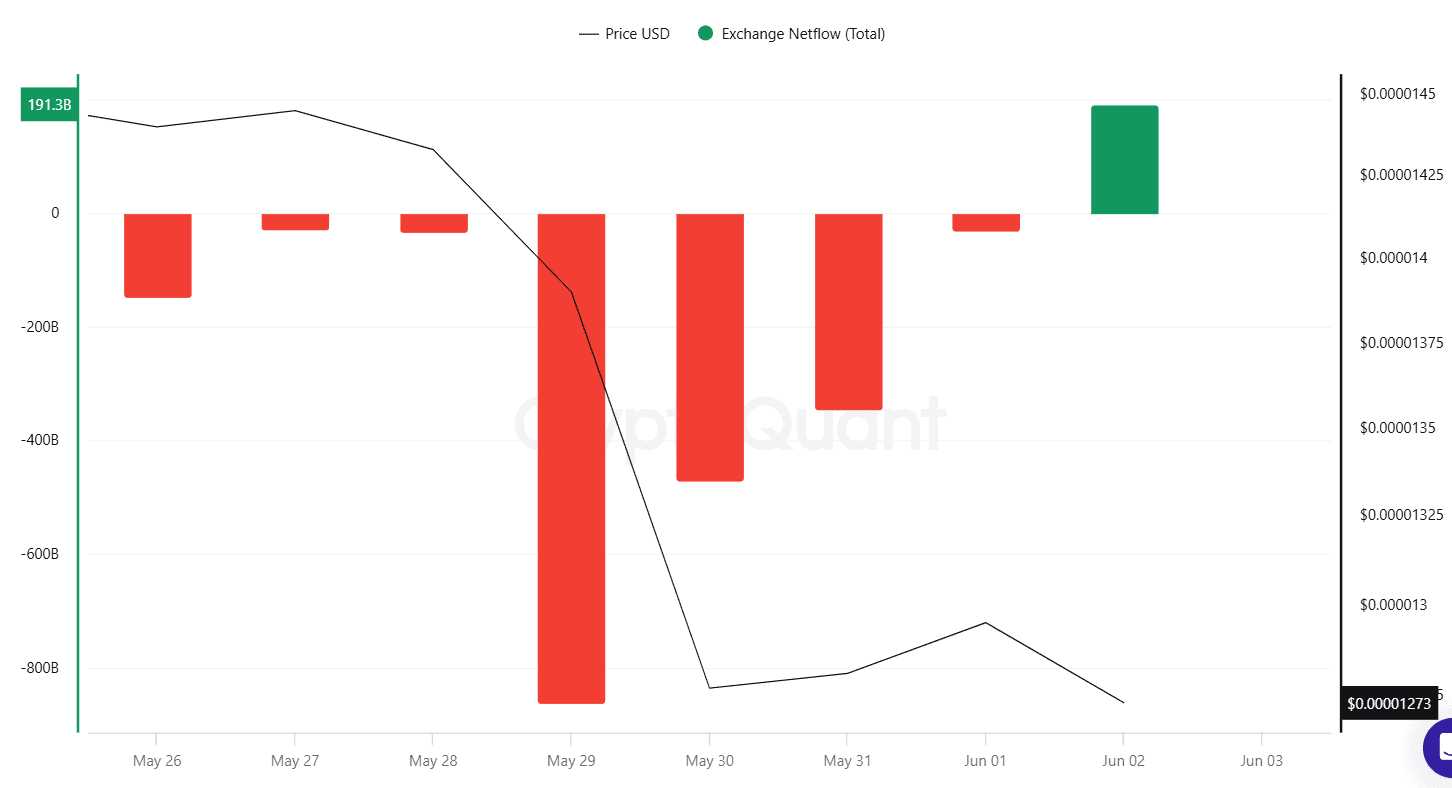This screenshot has height=788, width=1452.
Task: Select the small May 27 red bar
Action: coord(295,222)
